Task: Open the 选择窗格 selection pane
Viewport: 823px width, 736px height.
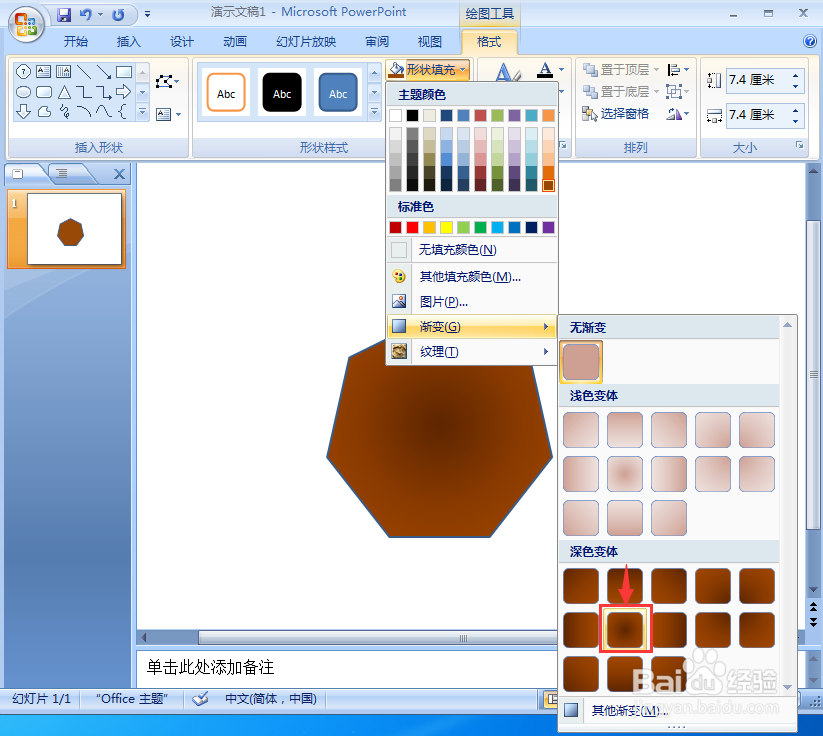Action: (615, 113)
